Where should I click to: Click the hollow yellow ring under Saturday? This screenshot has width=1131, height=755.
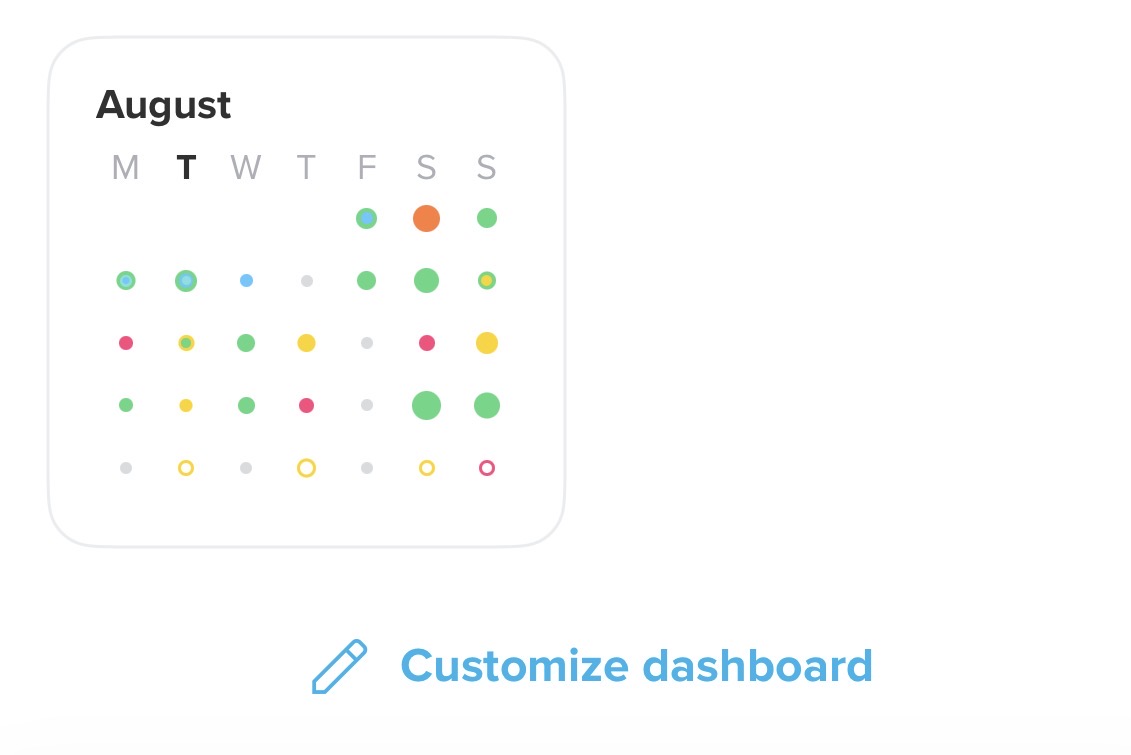[x=427, y=468]
